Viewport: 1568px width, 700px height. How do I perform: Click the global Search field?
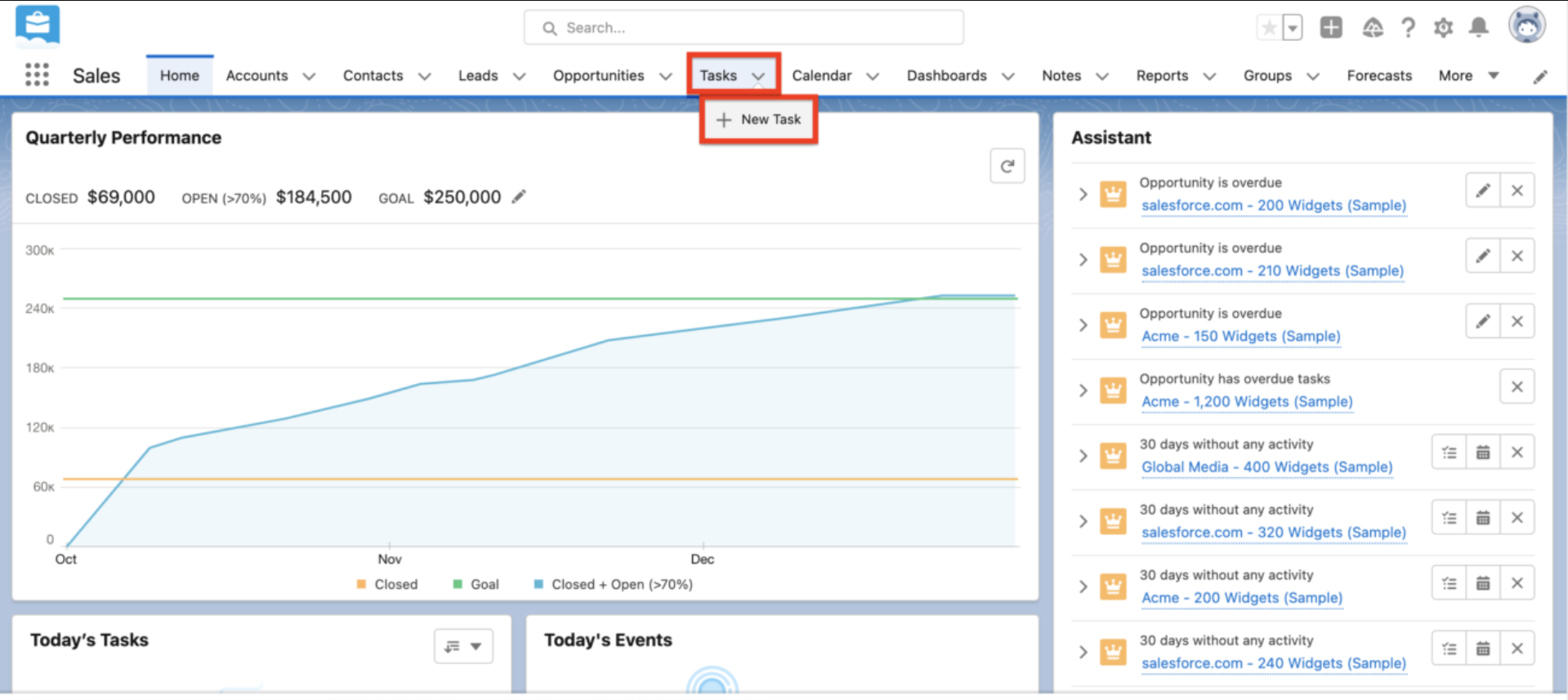tap(744, 28)
